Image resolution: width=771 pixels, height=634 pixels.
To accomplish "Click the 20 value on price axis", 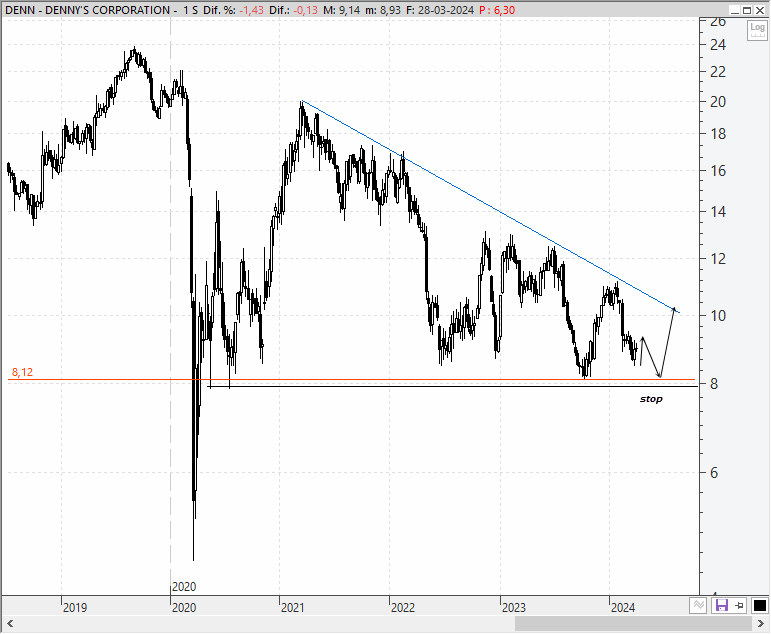I will (718, 102).
